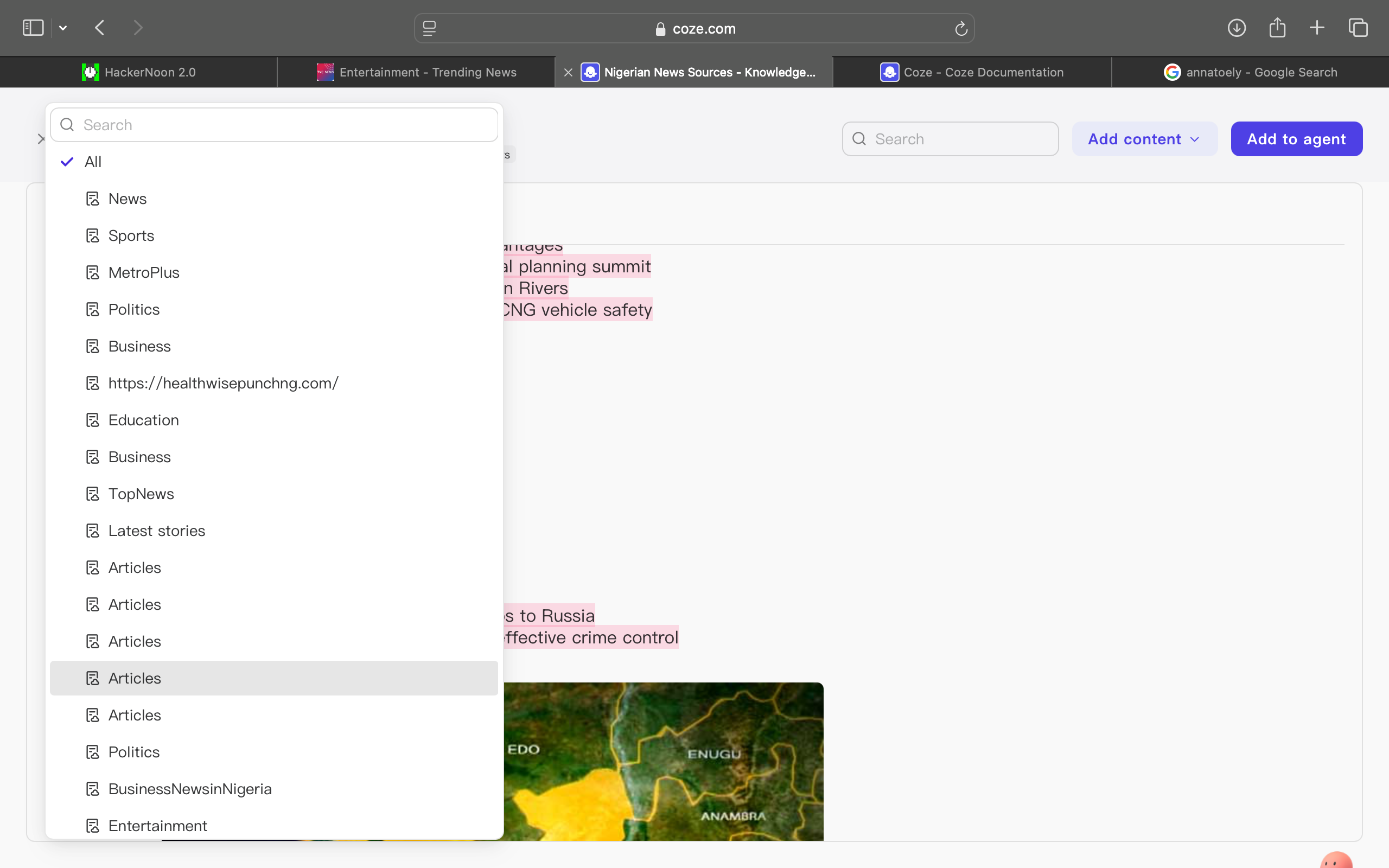1389x868 pixels.
Task: Open the Share sheet icon
Action: pos(1277,27)
